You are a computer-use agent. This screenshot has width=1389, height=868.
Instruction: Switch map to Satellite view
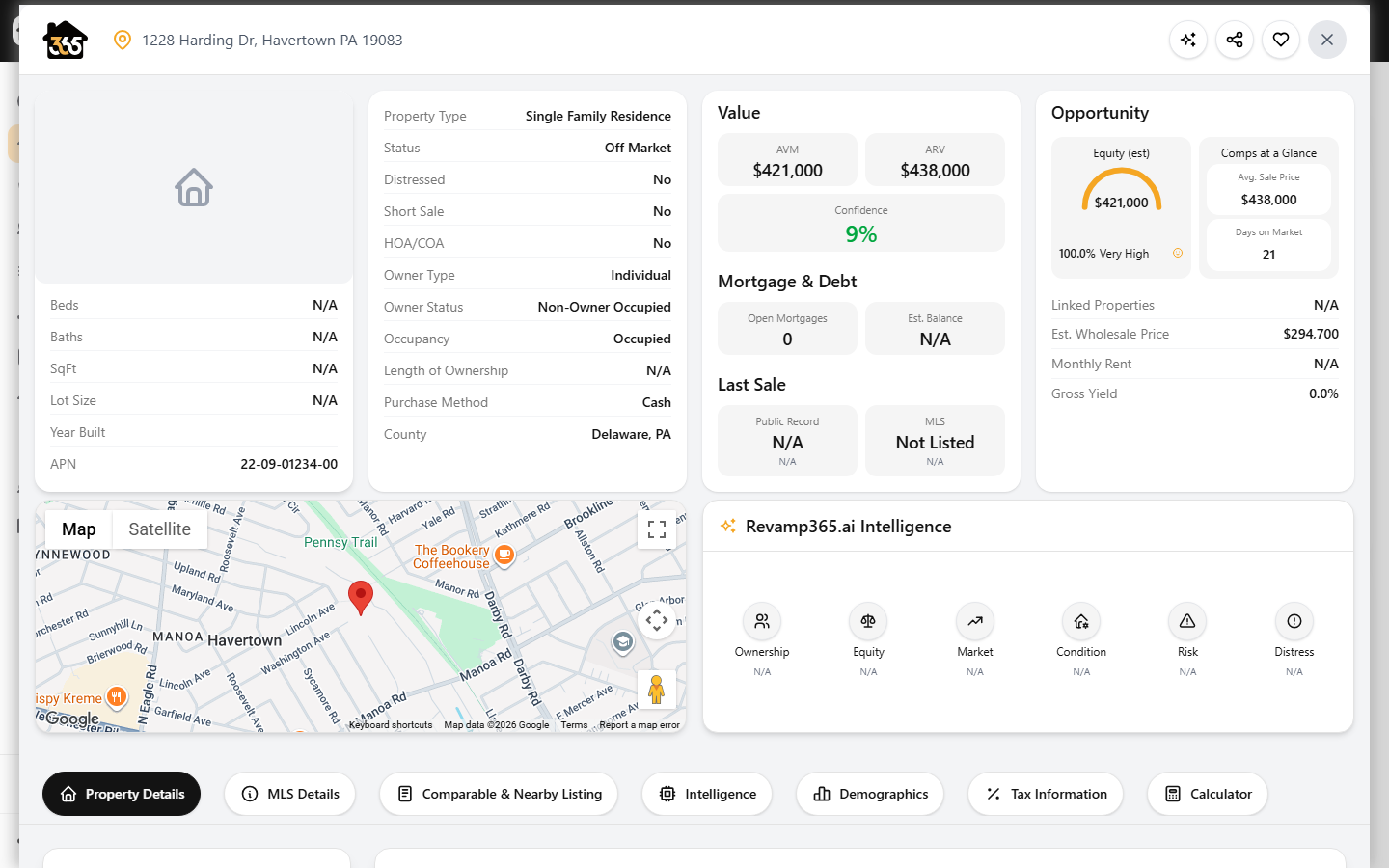160,529
